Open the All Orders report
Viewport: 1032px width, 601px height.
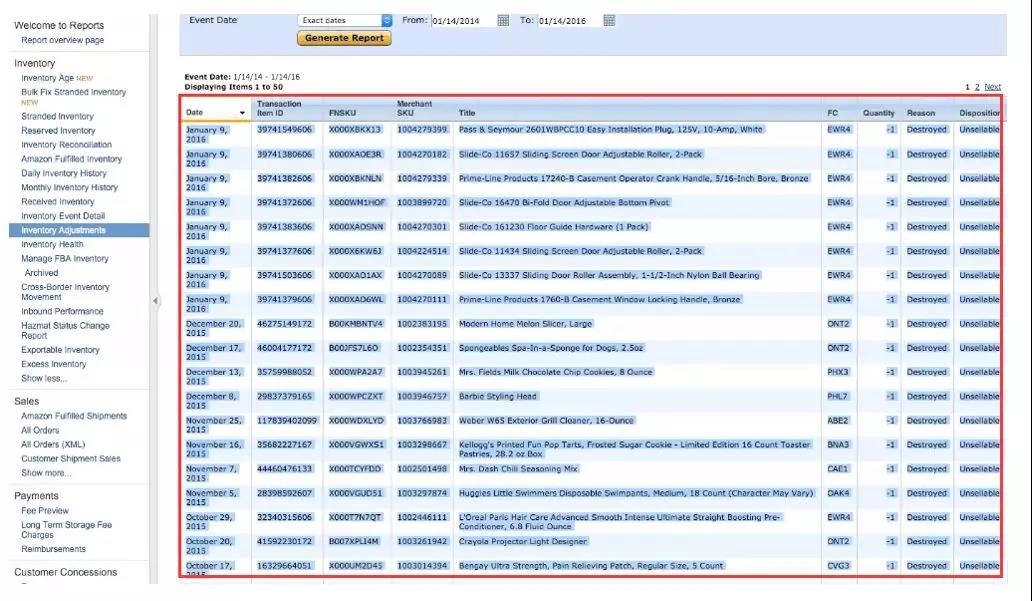pyautogui.click(x=40, y=431)
